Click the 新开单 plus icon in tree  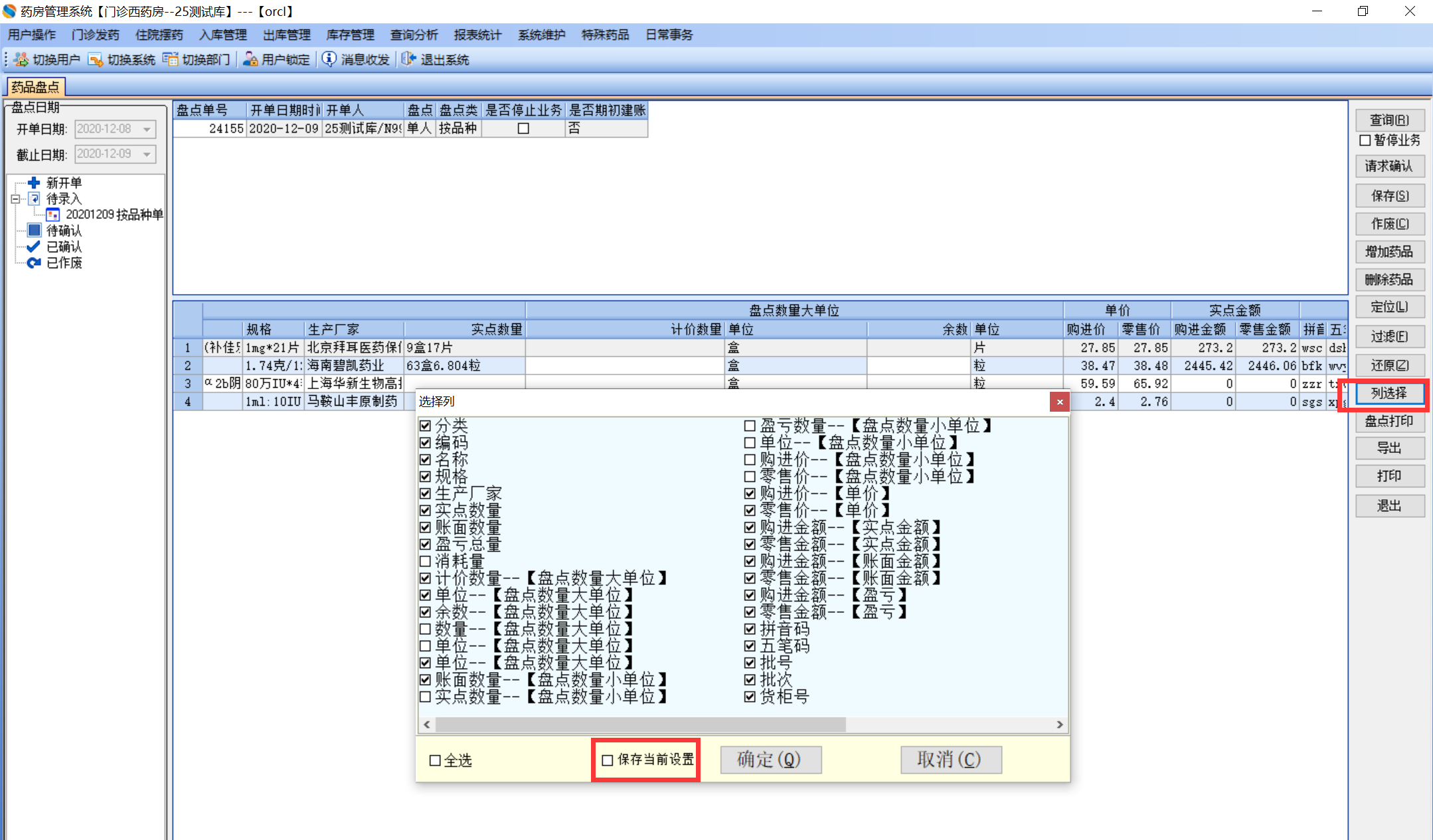tap(34, 183)
